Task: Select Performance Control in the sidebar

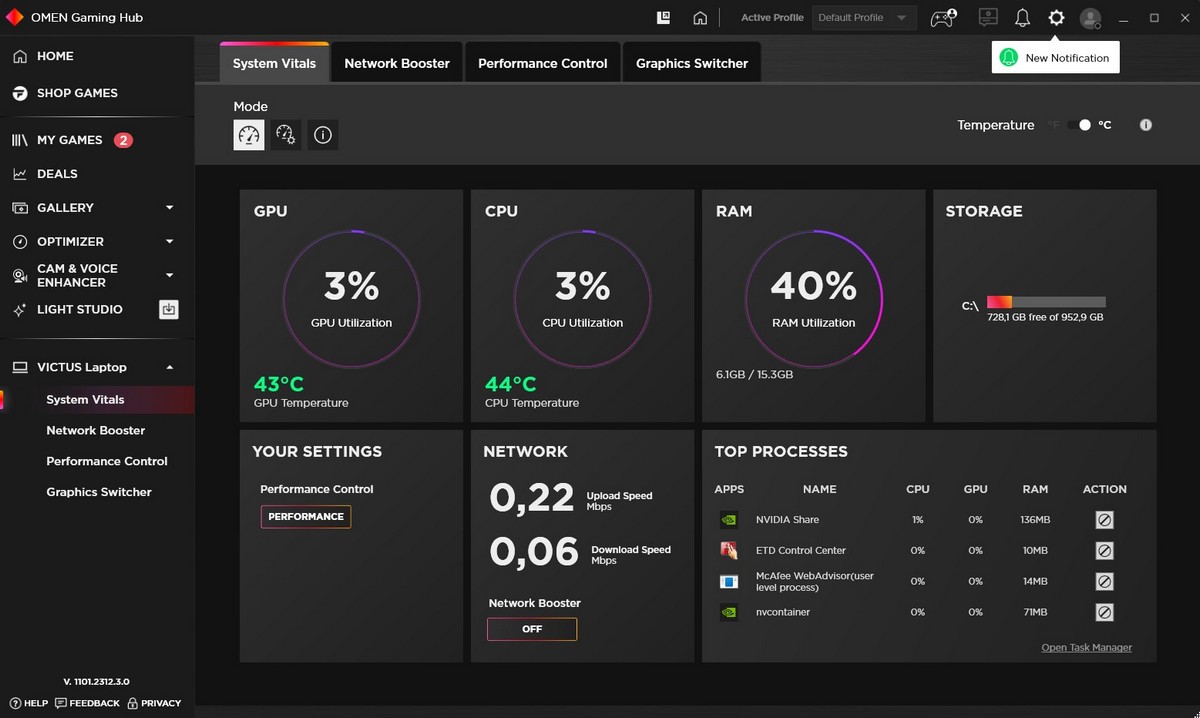Action: click(x=107, y=461)
